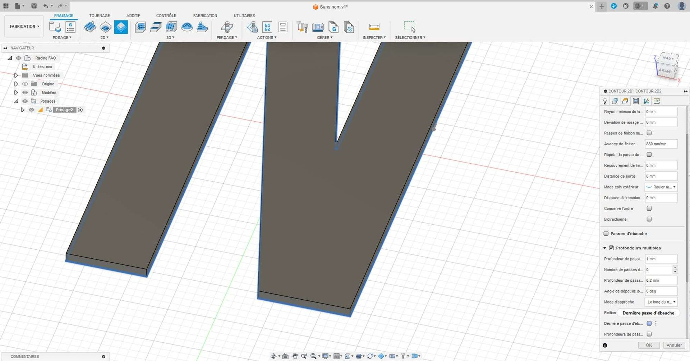Screen dimensions: 690x361
Task: Enable the Répéter la passe de finition checkbox
Action: coord(649,155)
